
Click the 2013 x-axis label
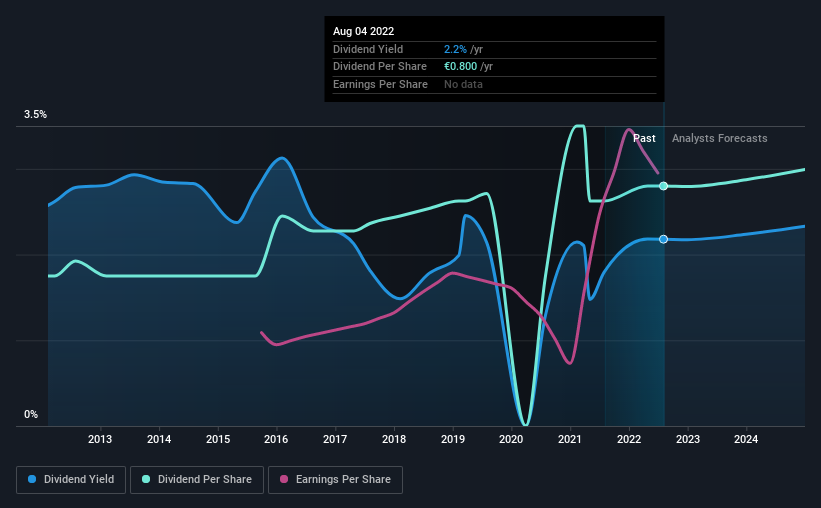(99, 439)
